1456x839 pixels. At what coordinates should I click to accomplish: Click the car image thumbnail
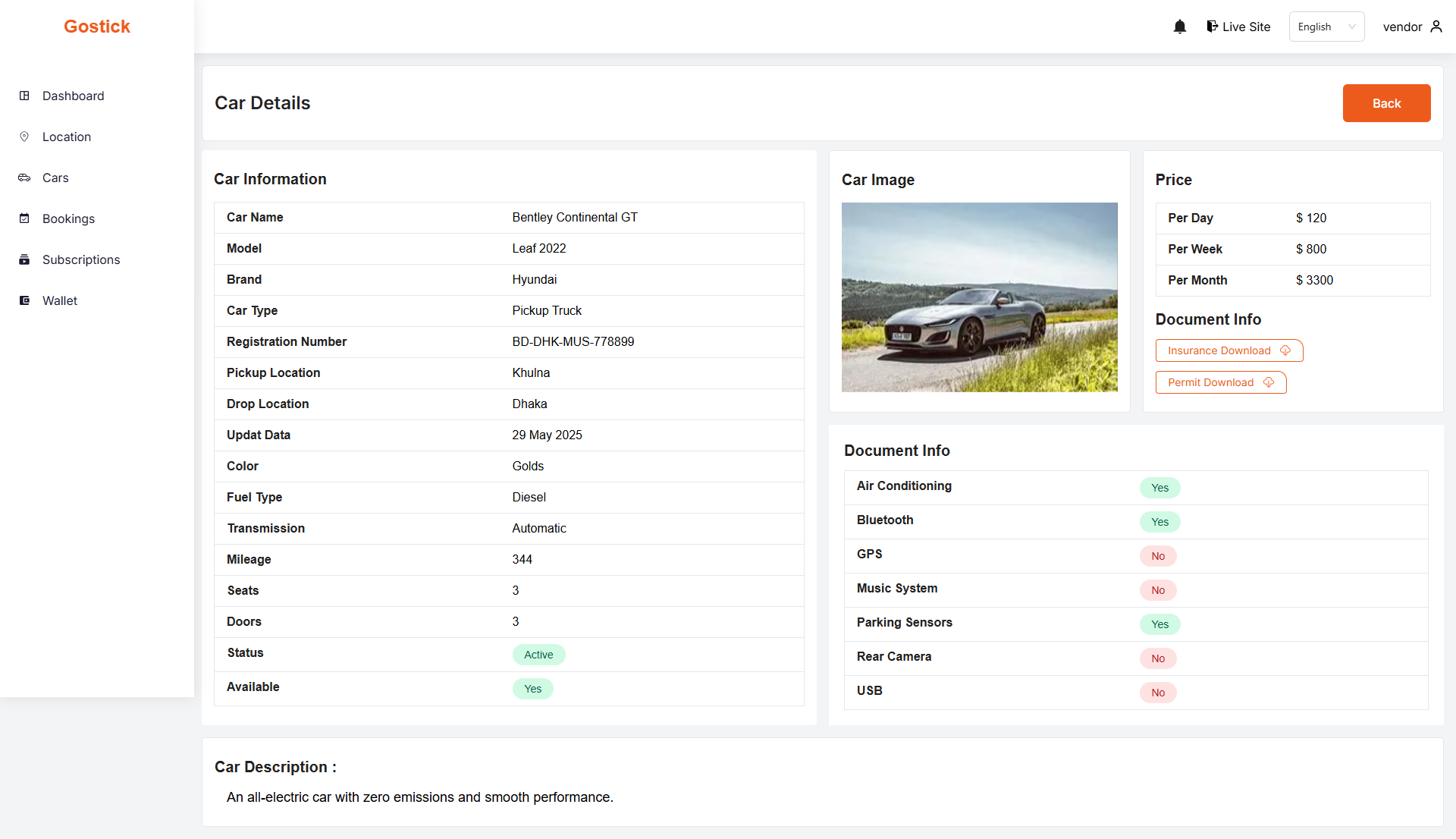(x=979, y=297)
